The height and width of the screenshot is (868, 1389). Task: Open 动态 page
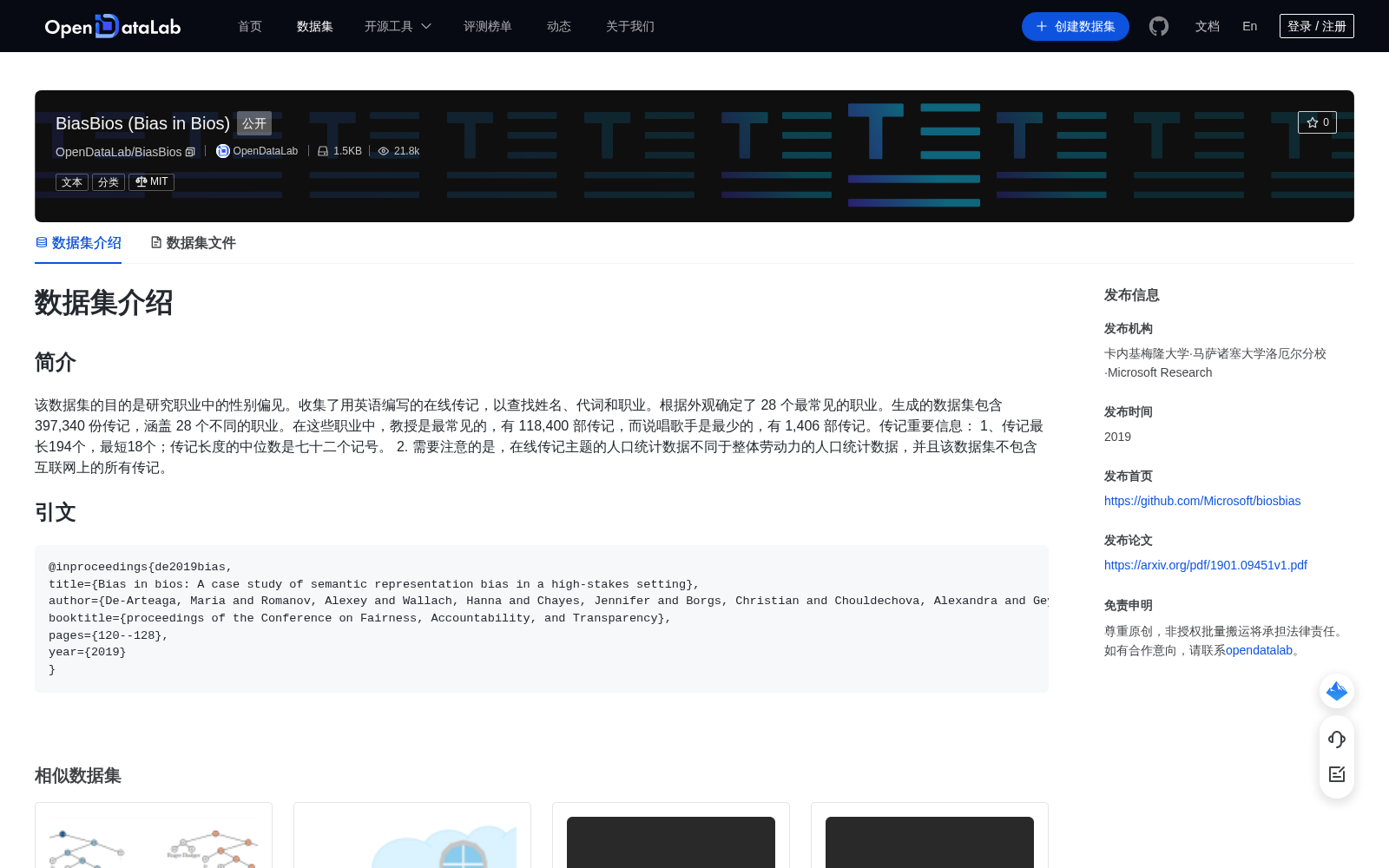559,27
